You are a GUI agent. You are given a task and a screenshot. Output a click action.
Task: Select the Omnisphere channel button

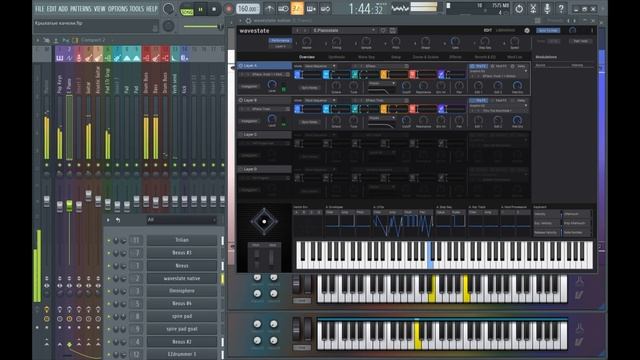coord(182,291)
